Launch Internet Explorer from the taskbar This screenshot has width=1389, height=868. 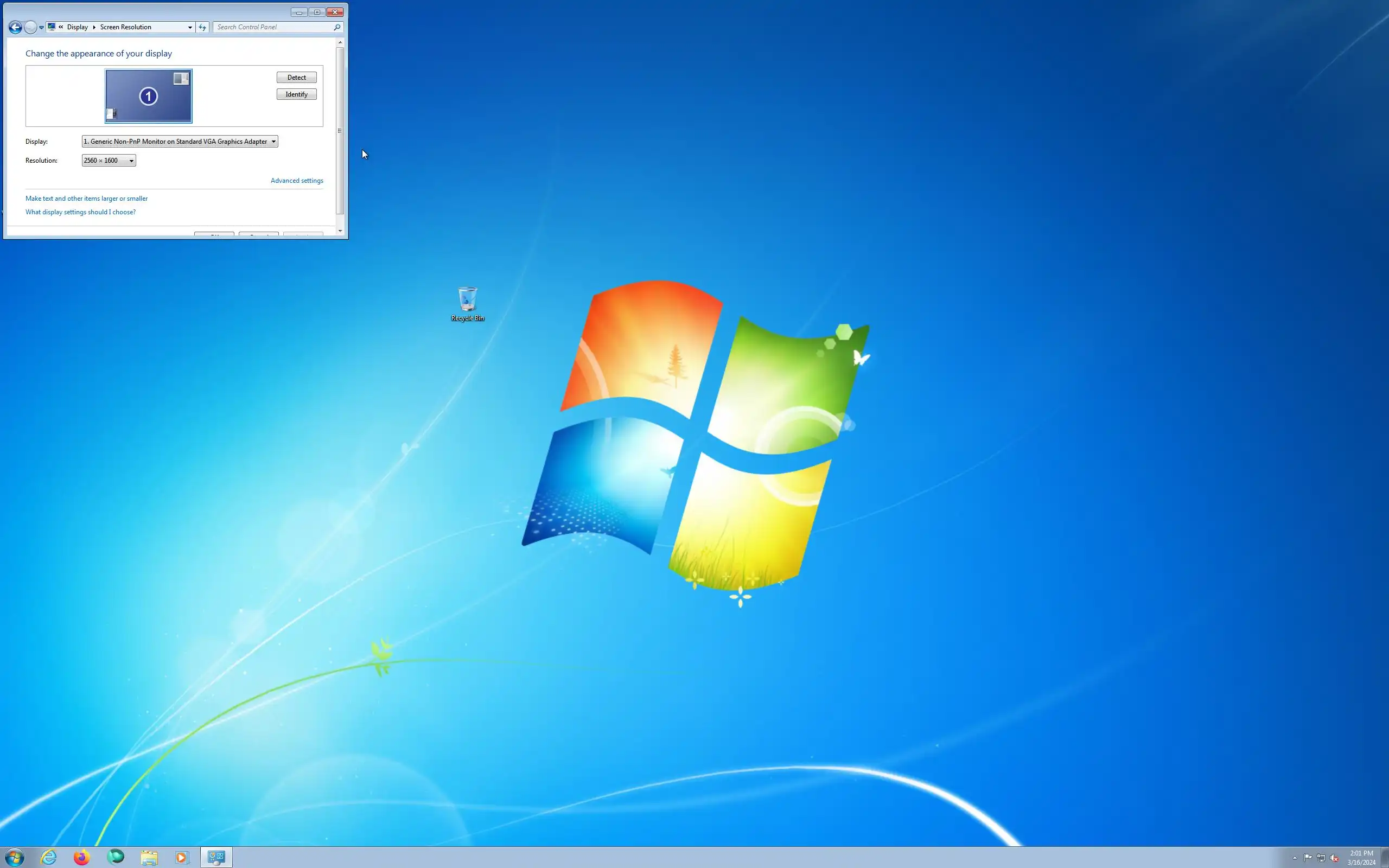[x=49, y=858]
